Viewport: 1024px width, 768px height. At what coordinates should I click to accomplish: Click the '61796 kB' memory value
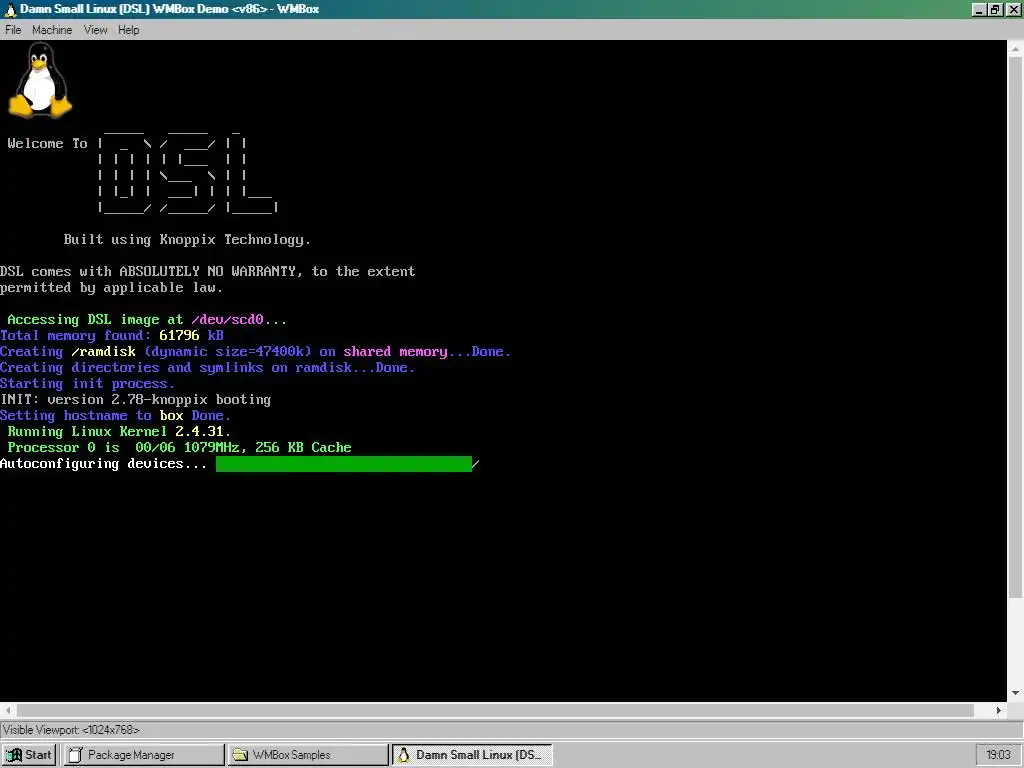pos(191,336)
